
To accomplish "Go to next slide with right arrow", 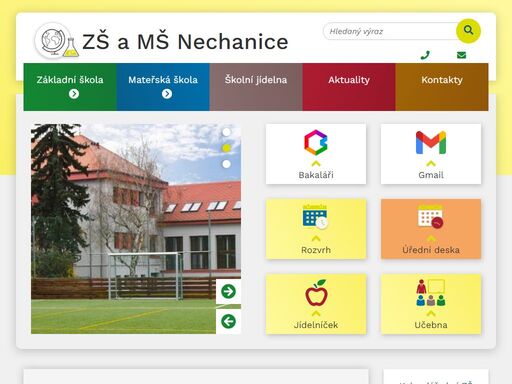I will coord(228,291).
